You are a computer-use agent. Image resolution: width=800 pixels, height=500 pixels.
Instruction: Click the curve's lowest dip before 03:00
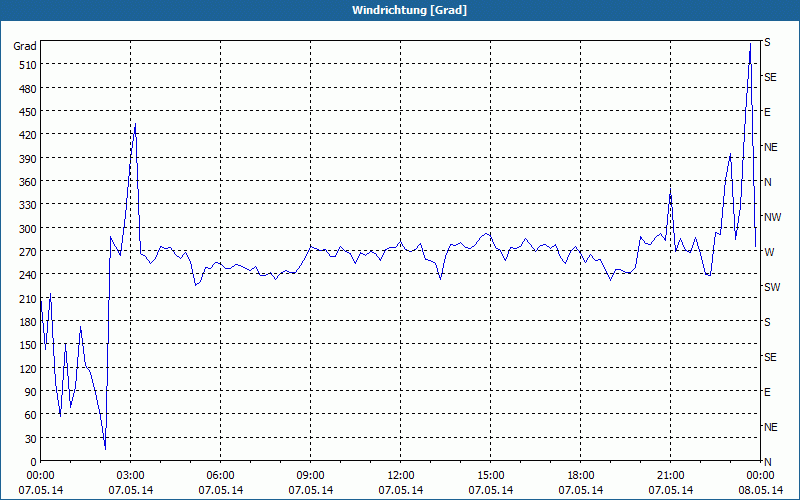[x=105, y=448]
